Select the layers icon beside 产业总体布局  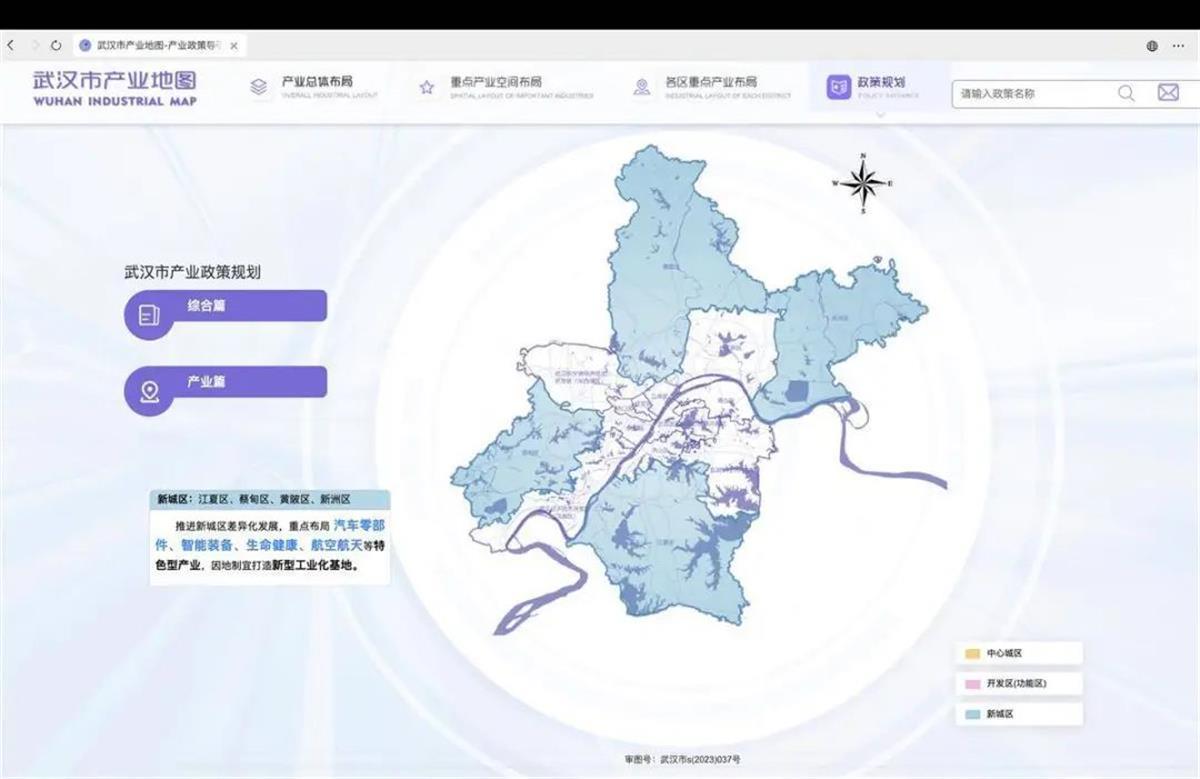point(258,86)
